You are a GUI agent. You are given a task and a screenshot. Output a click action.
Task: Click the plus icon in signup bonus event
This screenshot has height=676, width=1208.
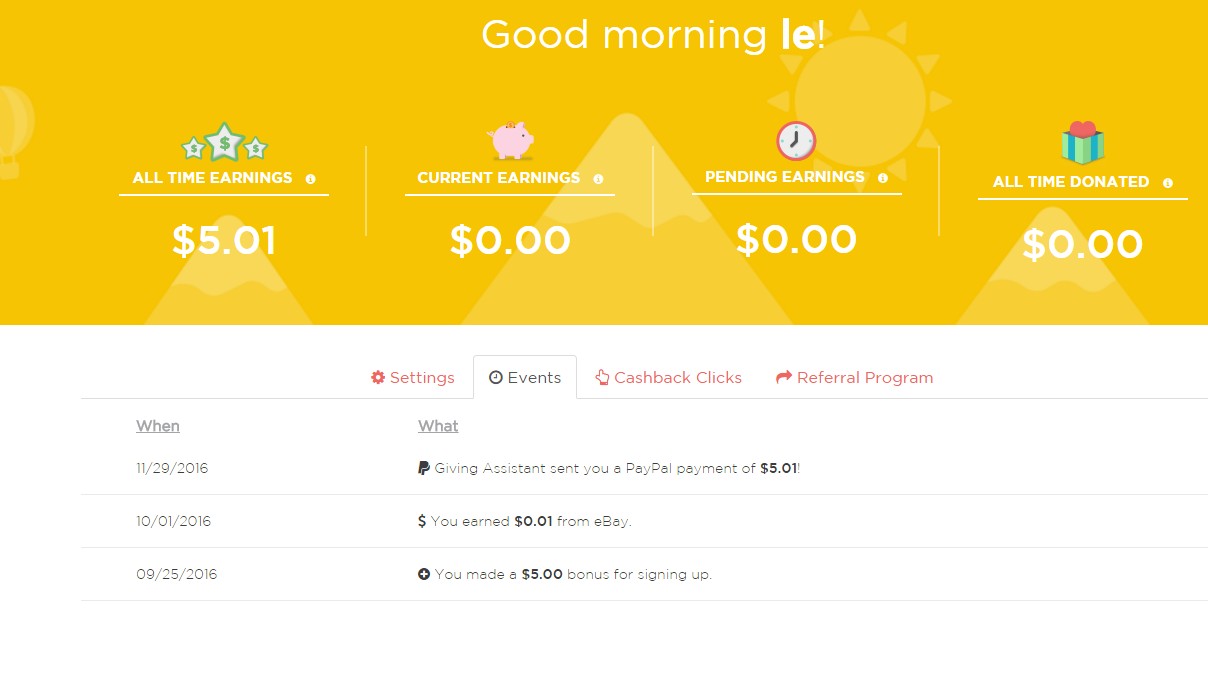[423, 574]
